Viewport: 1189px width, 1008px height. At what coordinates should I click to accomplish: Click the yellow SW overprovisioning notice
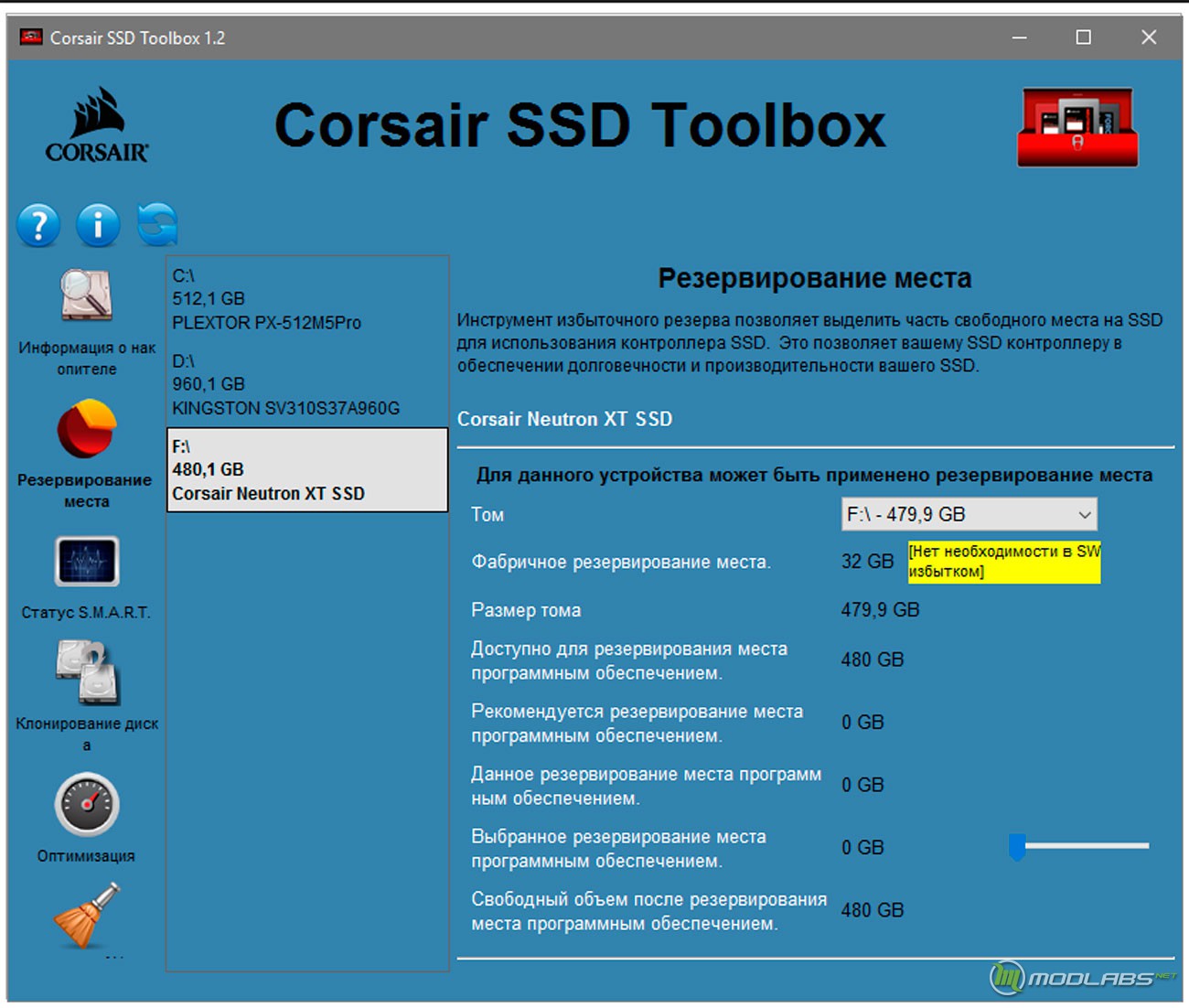[x=1003, y=562]
